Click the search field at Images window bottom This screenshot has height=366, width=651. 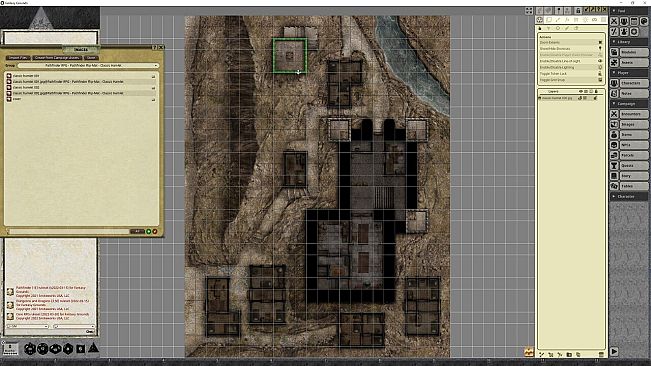(x=69, y=231)
